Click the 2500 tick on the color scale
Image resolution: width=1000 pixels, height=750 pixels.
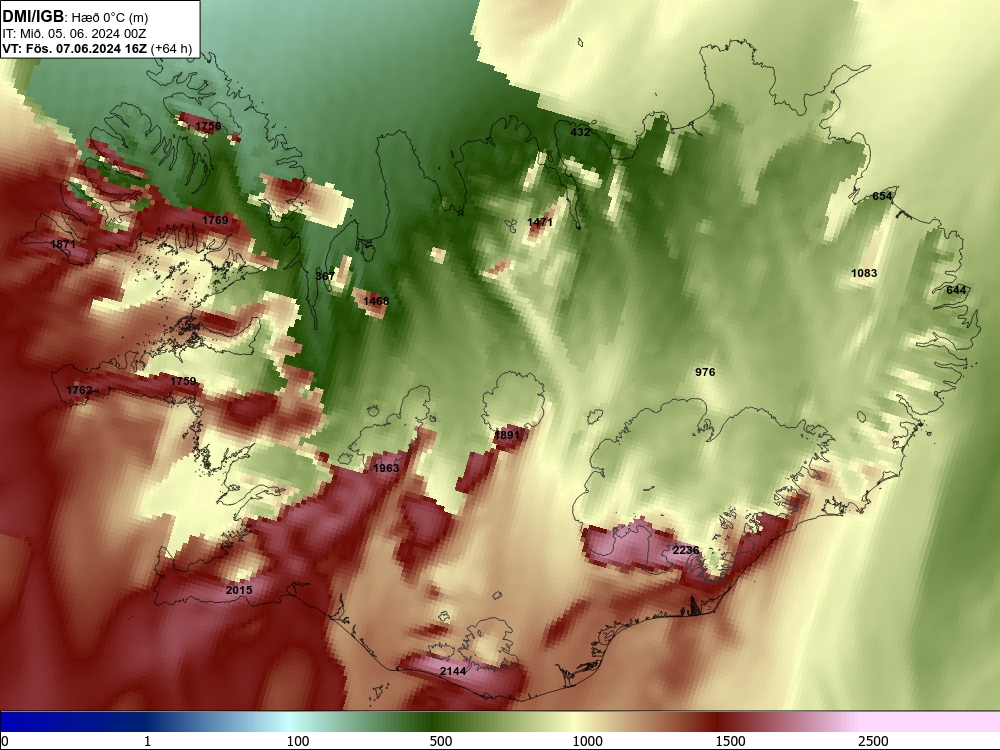pyautogui.click(x=873, y=741)
